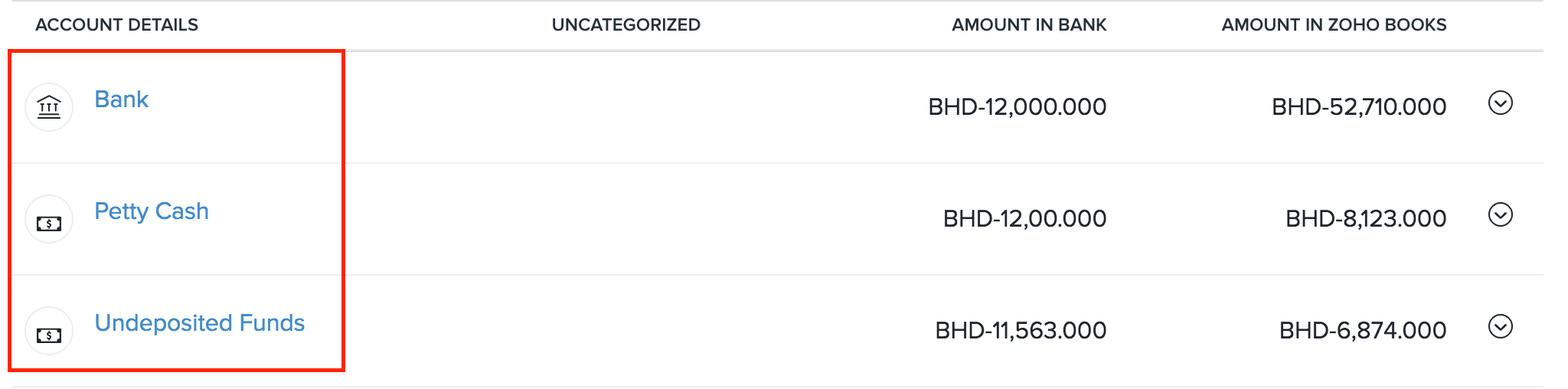Expand the Bank row dropdown arrow
This screenshot has height=389, width=1568.
pos(1500,103)
